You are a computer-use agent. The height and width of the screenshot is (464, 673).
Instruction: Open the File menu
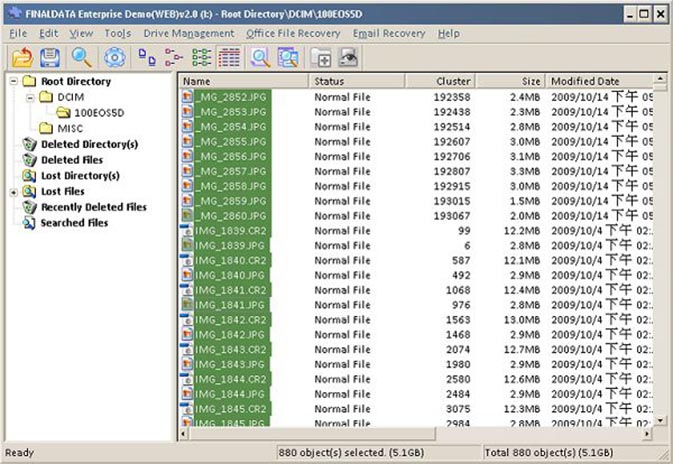point(18,33)
